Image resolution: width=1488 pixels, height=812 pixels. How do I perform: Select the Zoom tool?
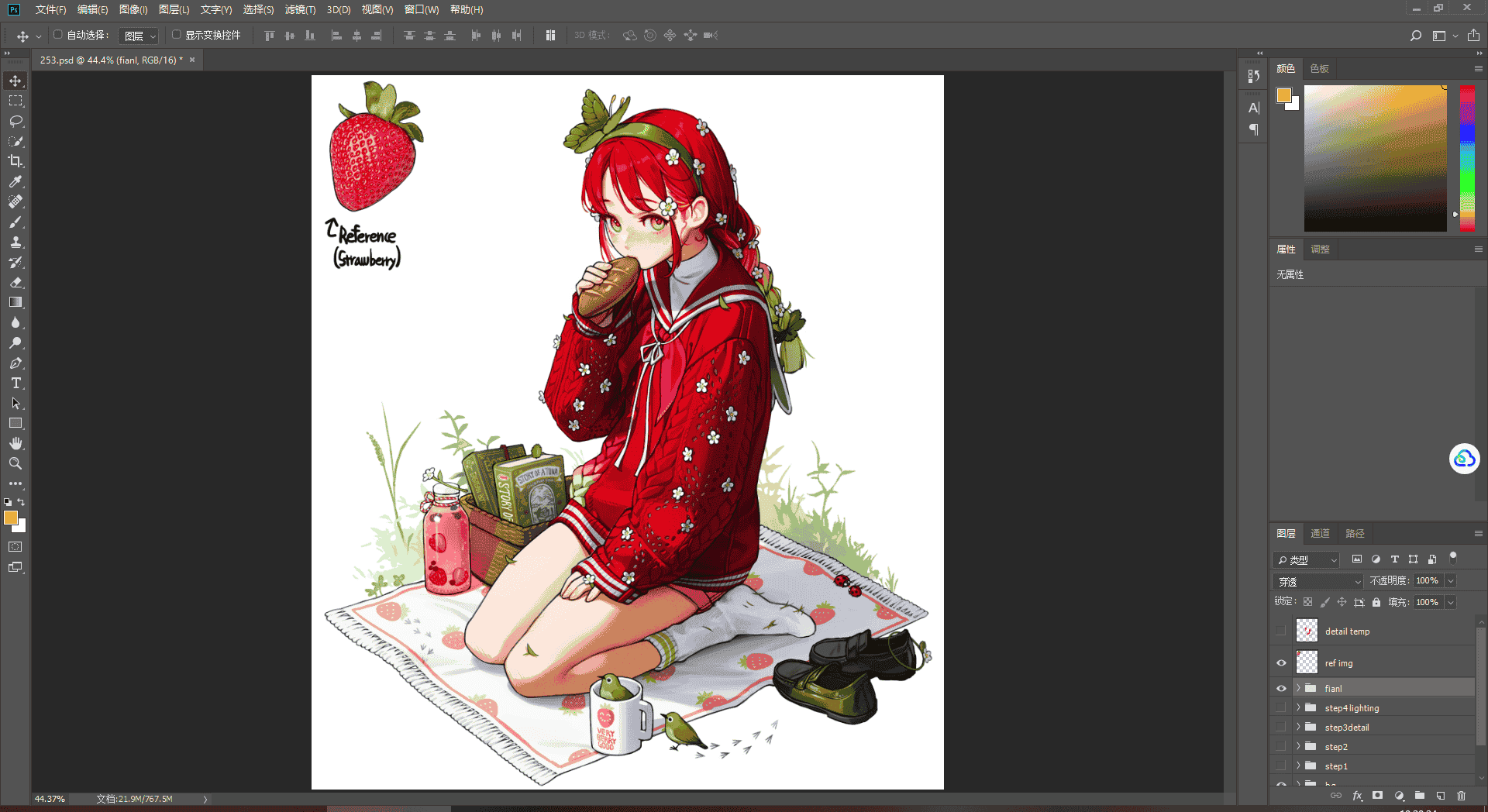[15, 463]
